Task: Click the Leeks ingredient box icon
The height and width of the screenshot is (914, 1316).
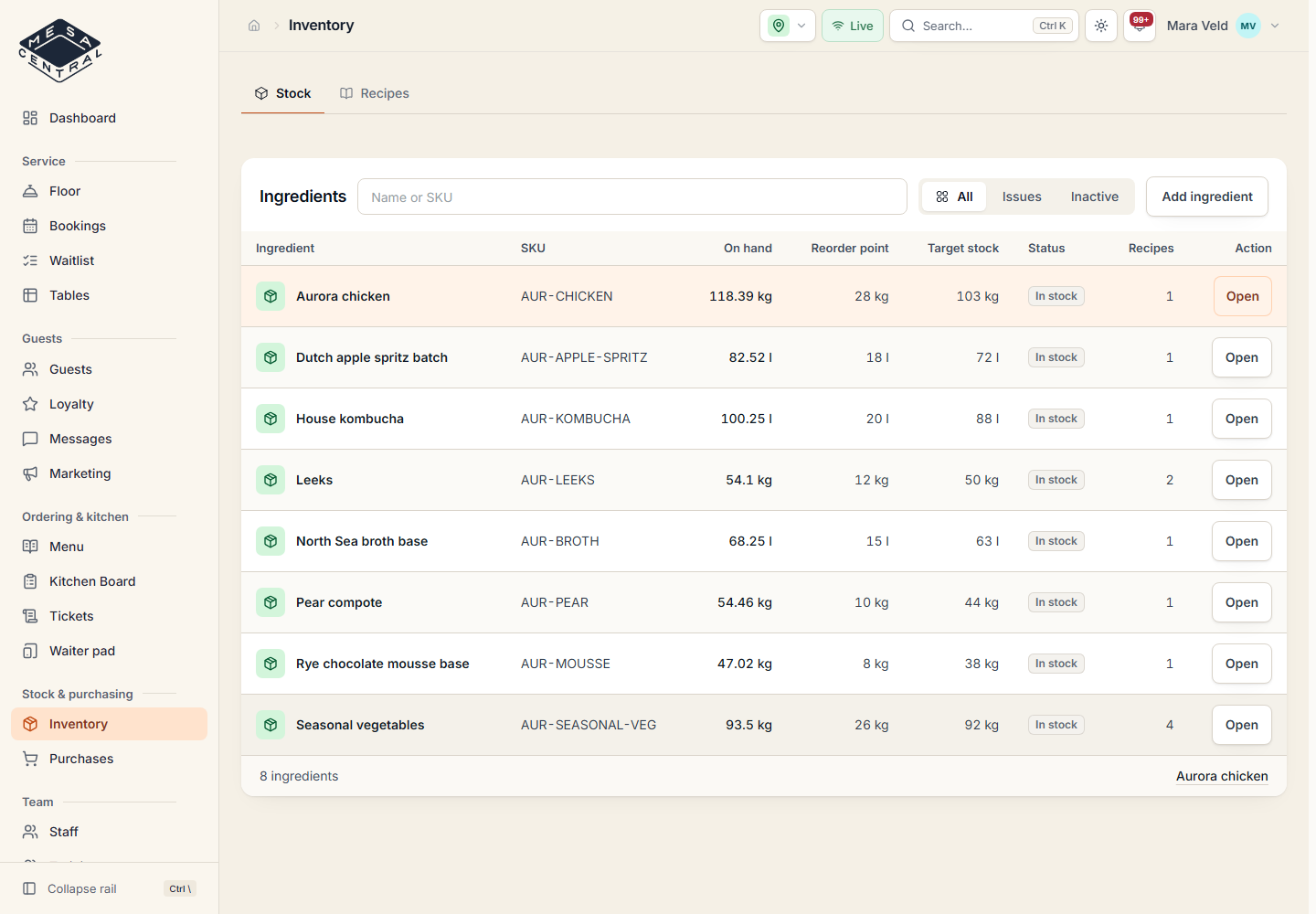Action: 271,480
